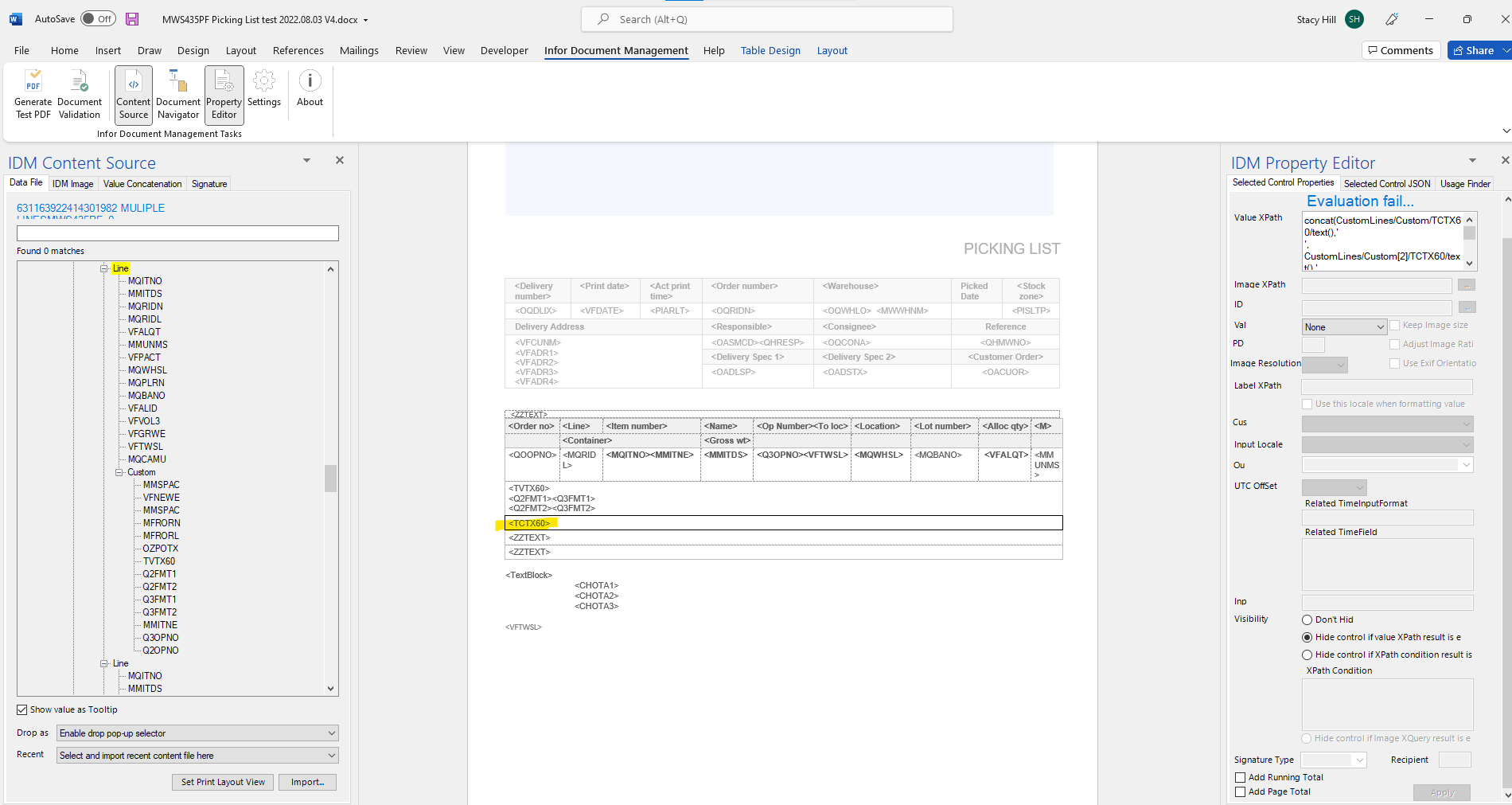This screenshot has height=805, width=1512.
Task: Enable Add Page Total checkbox
Action: [x=1240, y=791]
